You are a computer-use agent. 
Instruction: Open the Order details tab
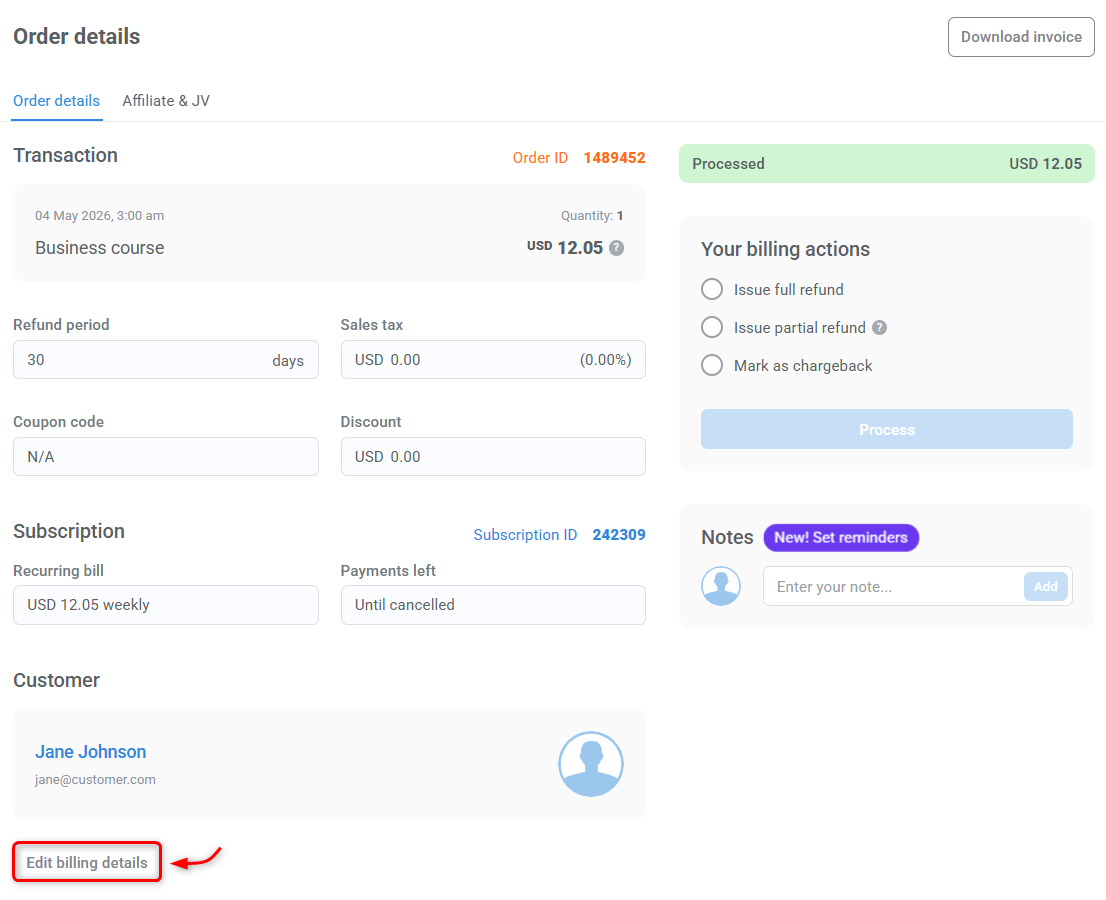(56, 101)
